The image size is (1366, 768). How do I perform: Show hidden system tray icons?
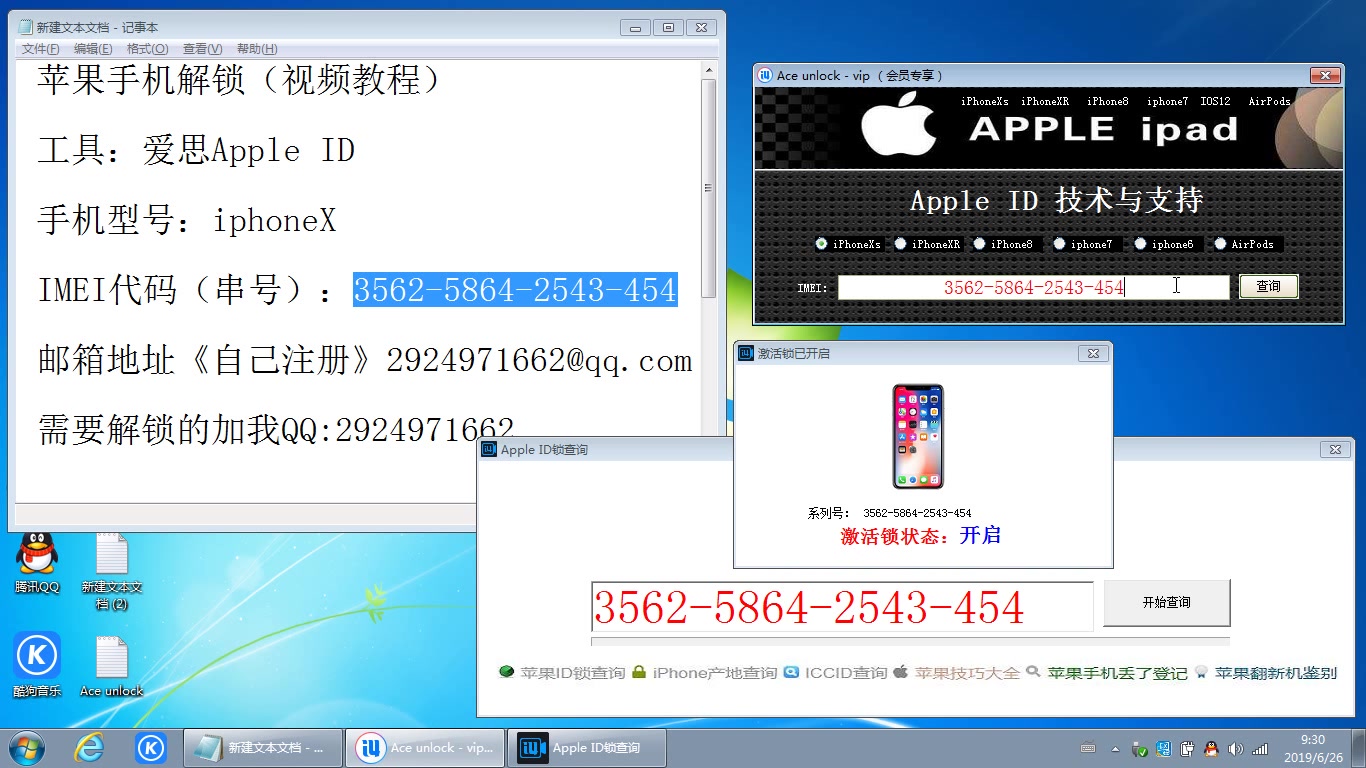point(1115,749)
